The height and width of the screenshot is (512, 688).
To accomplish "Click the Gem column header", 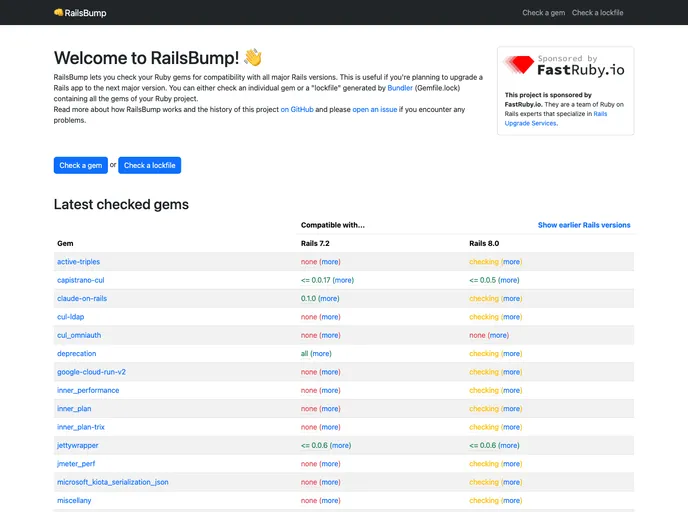I will pos(65,243).
